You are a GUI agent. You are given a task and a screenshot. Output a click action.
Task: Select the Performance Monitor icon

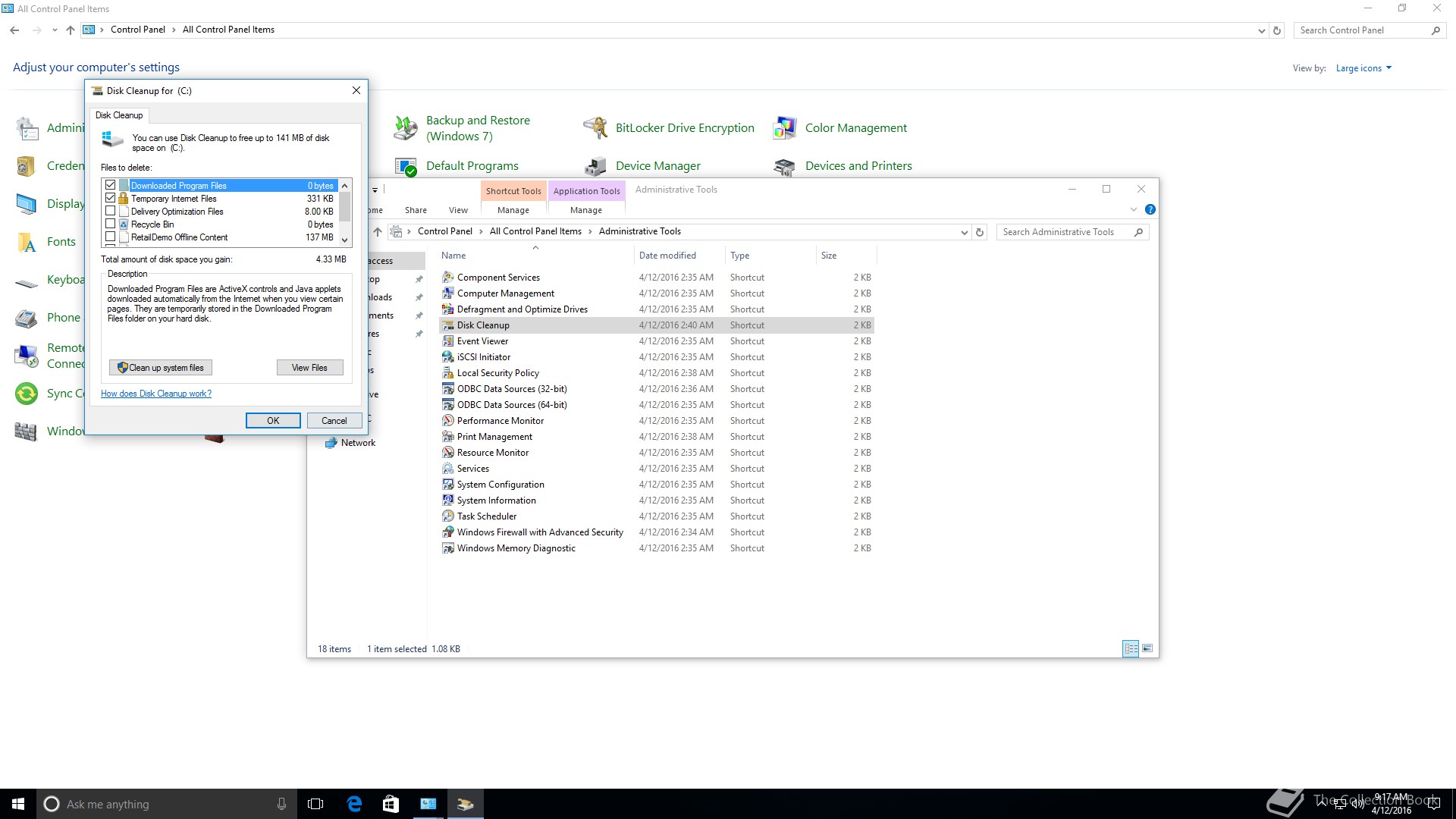click(x=448, y=421)
